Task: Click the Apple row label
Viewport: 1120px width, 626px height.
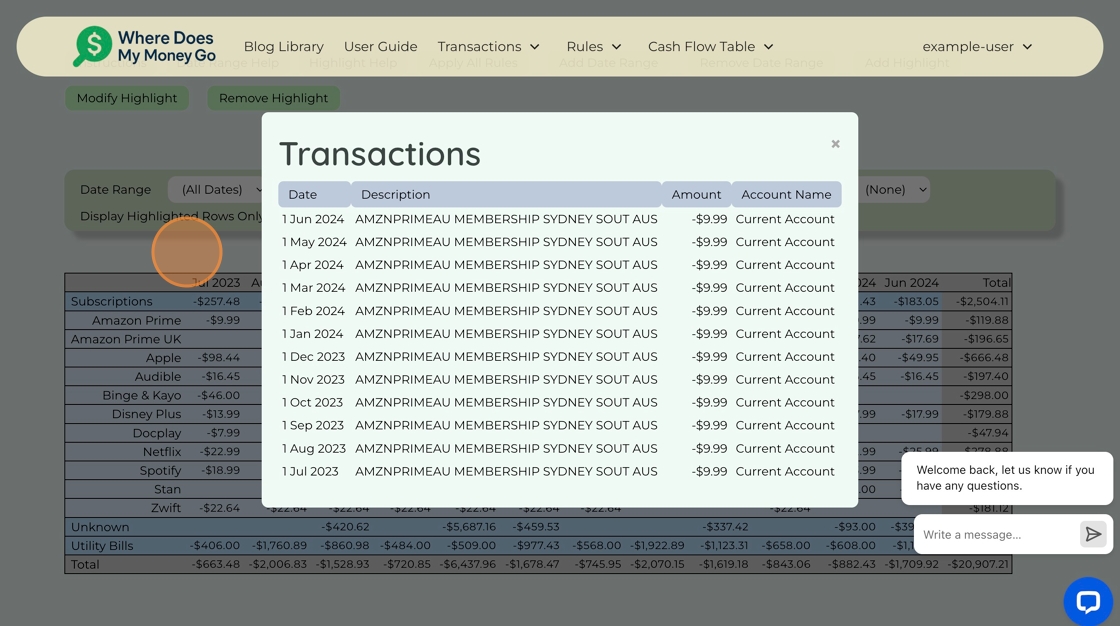Action: (x=164, y=357)
